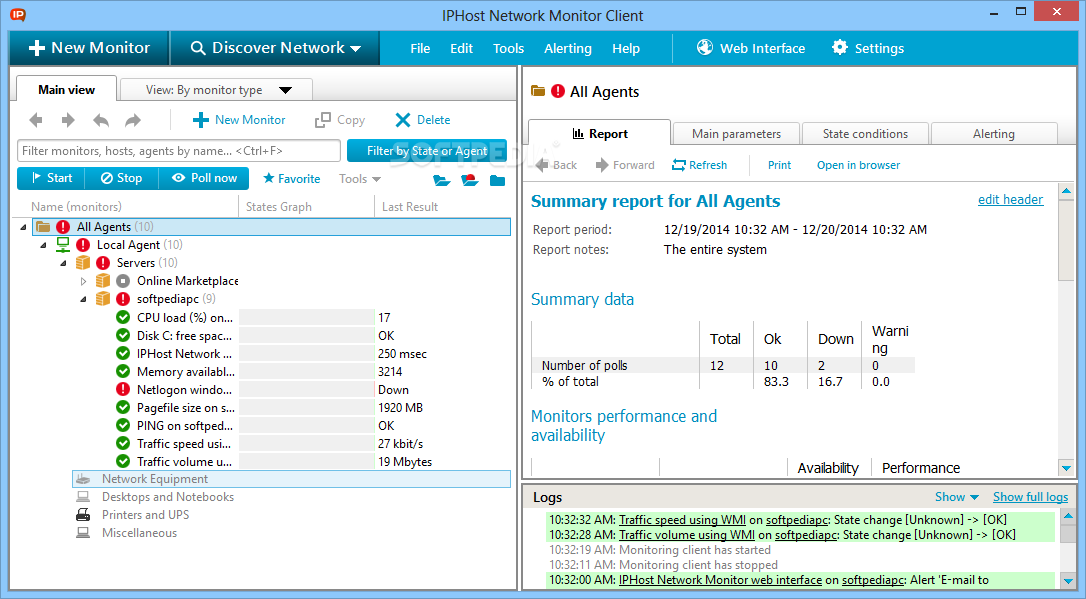Open the Help menu

point(625,48)
